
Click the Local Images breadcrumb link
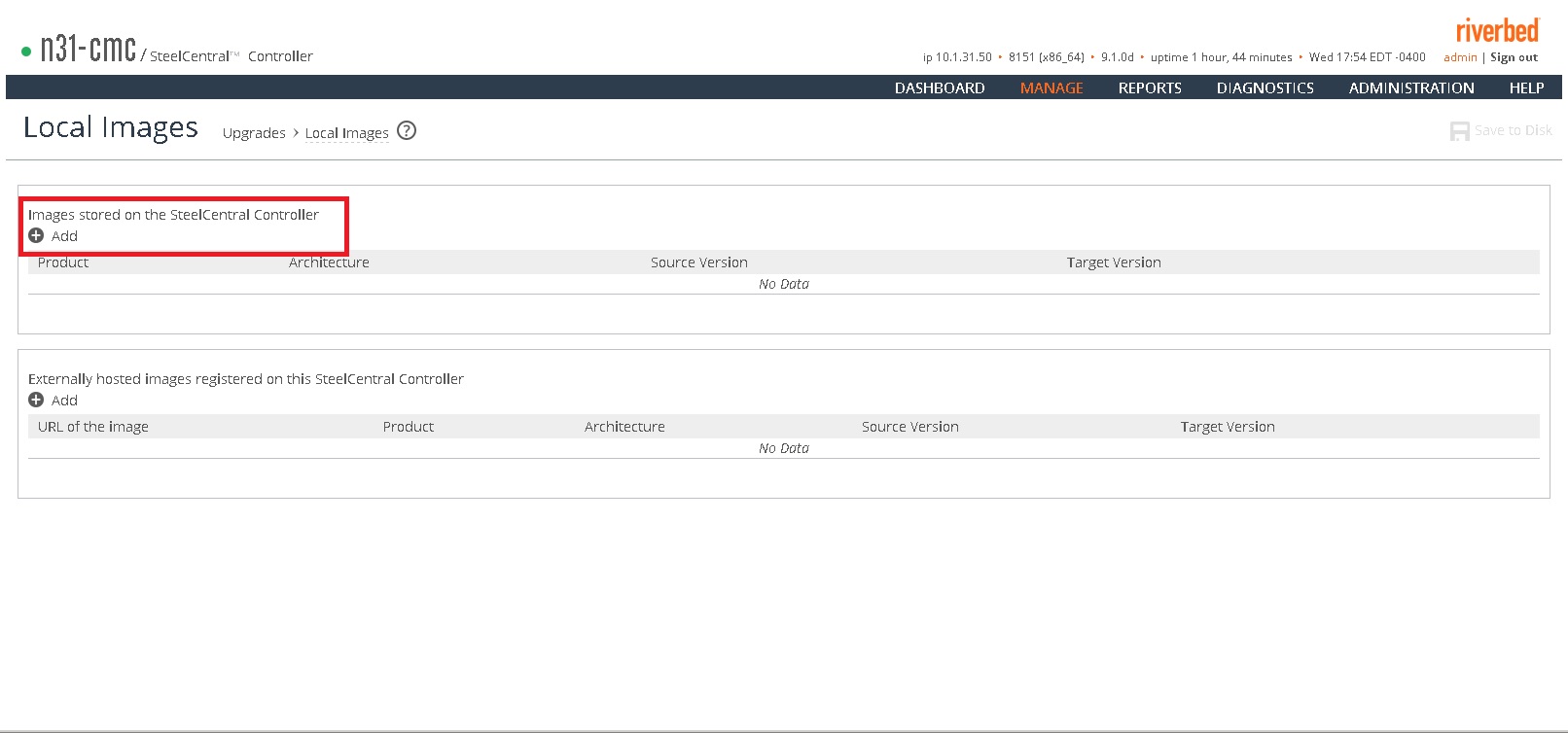coord(346,133)
